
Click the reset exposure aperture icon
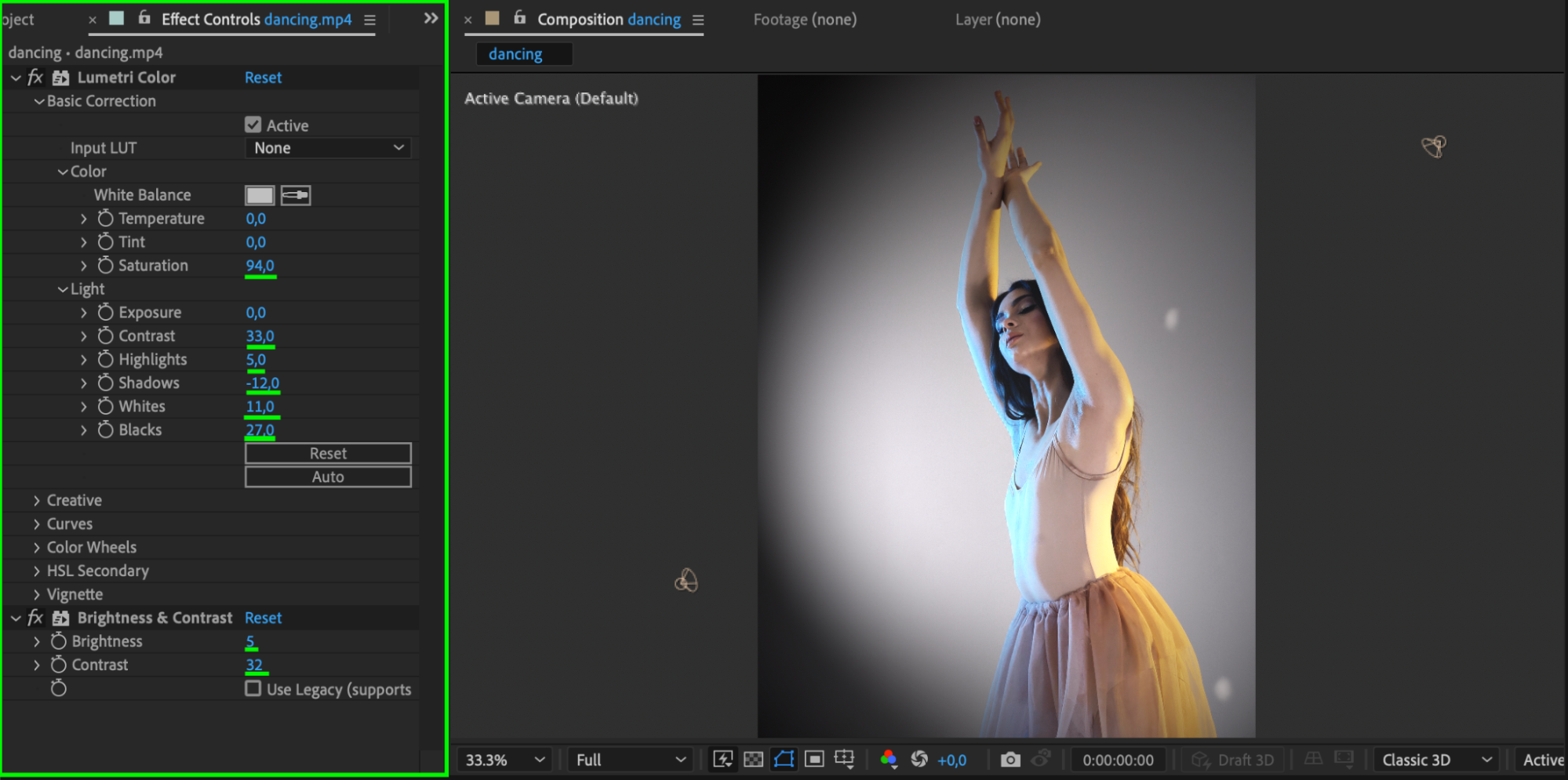[919, 759]
